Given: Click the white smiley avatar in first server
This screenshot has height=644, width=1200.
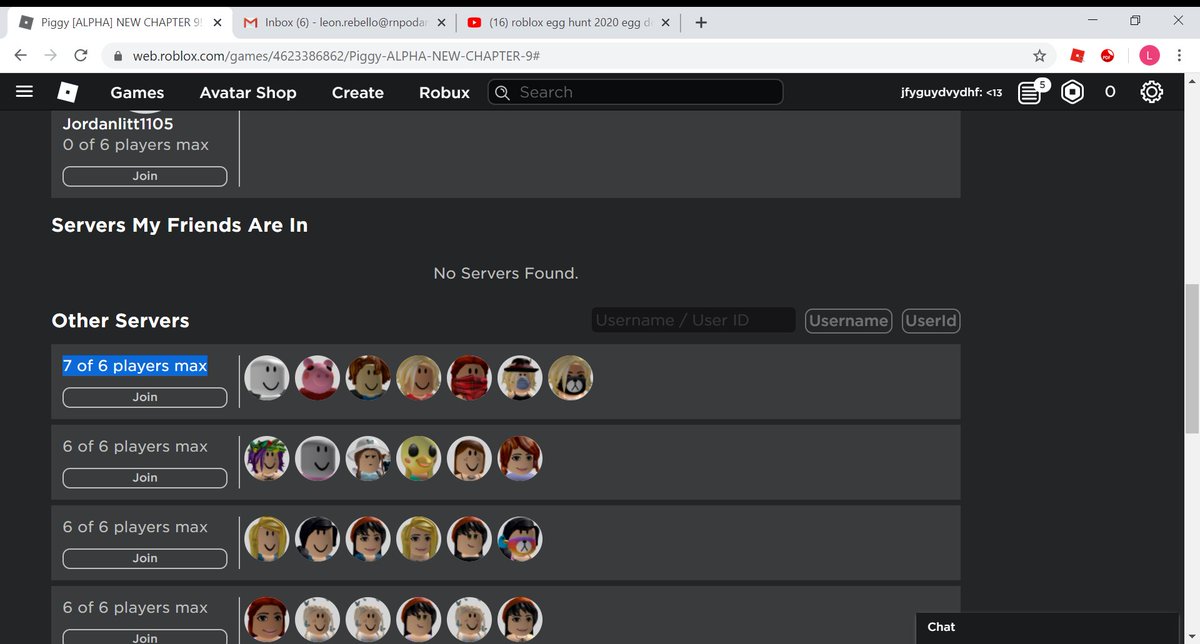Looking at the screenshot, I should point(267,377).
